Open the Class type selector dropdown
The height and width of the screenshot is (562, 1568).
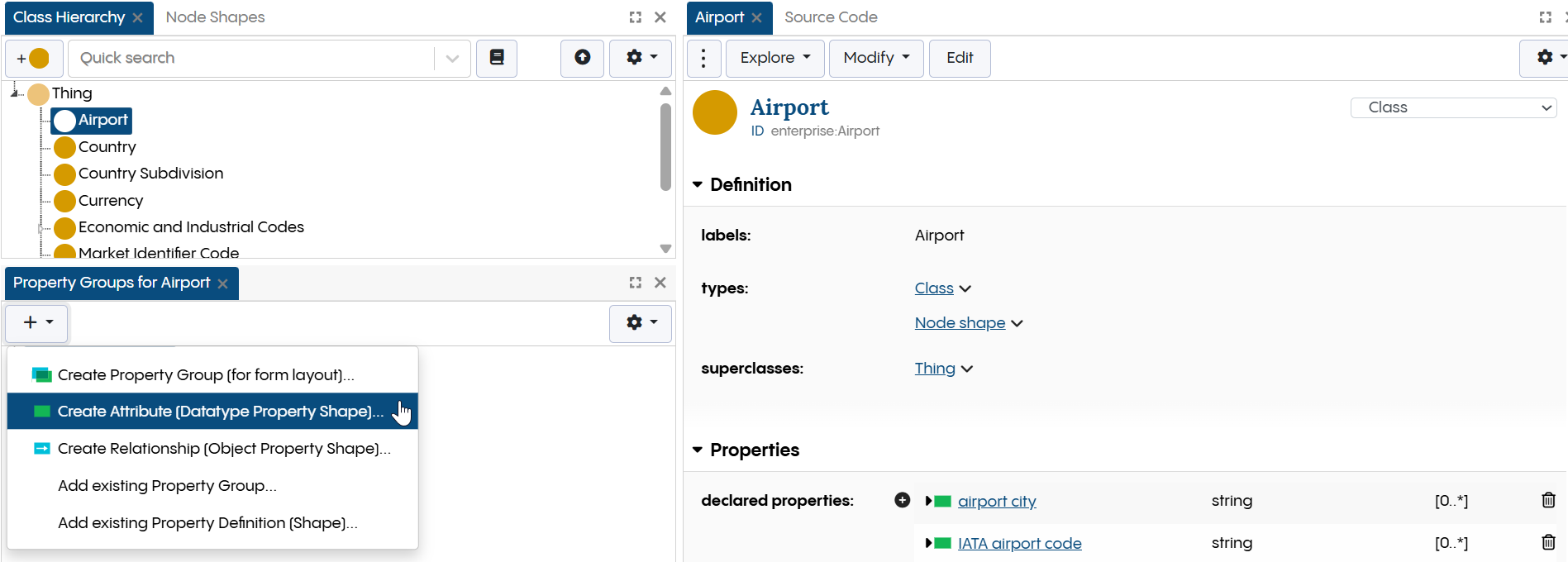click(x=1453, y=107)
